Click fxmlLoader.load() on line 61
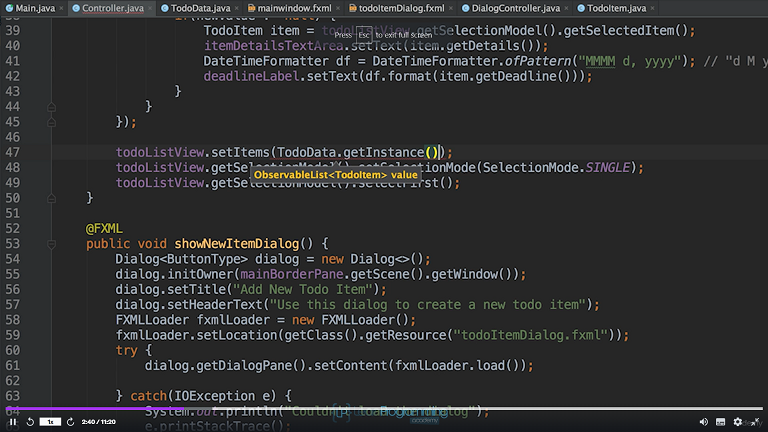 tap(456, 365)
